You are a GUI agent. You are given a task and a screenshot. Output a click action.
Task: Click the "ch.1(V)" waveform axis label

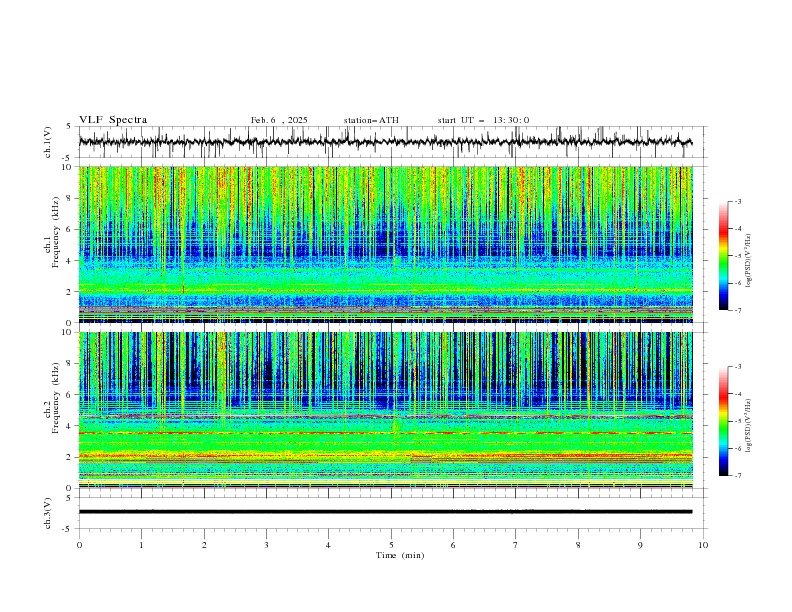click(x=48, y=142)
